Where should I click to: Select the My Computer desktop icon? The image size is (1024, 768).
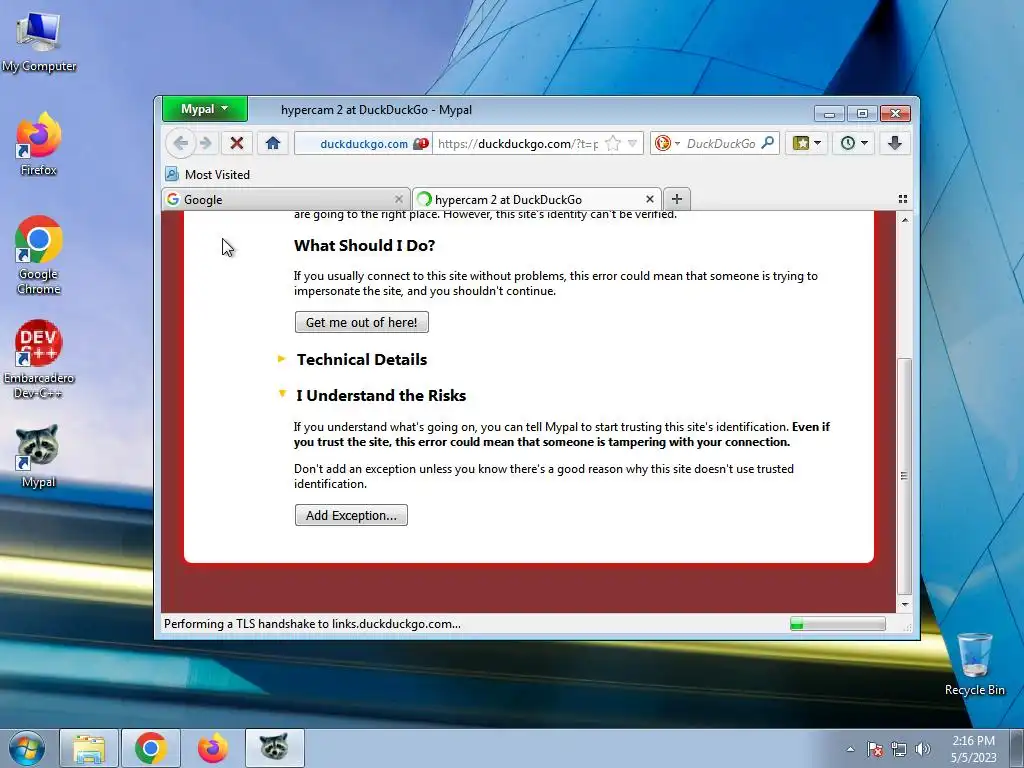(39, 41)
